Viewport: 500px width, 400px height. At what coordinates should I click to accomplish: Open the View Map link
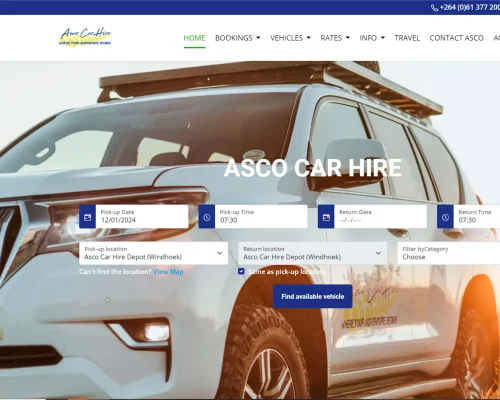(x=168, y=272)
